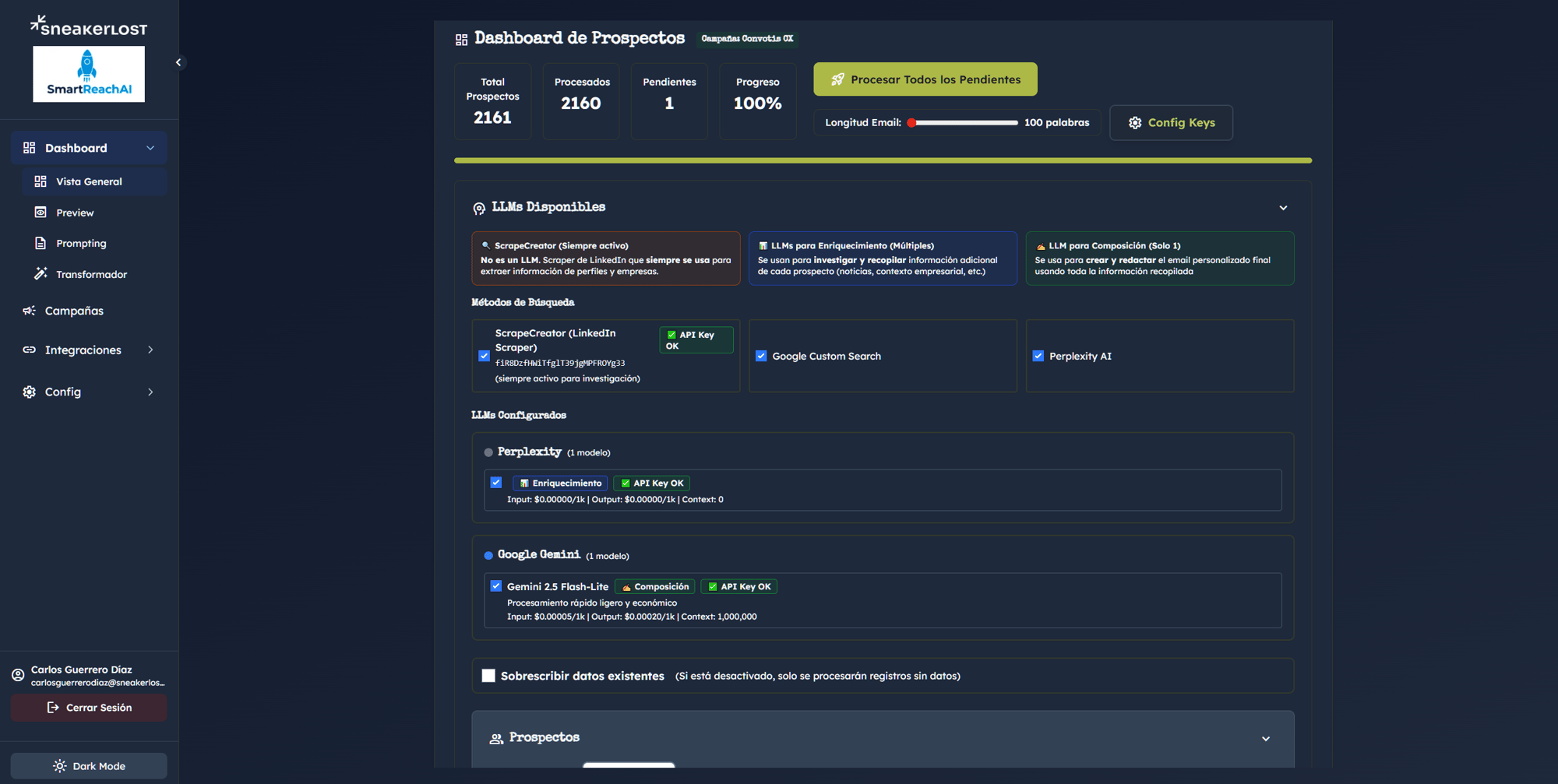Click the sun icon in Dark Mode
The width and height of the screenshot is (1558, 784).
pos(59,766)
